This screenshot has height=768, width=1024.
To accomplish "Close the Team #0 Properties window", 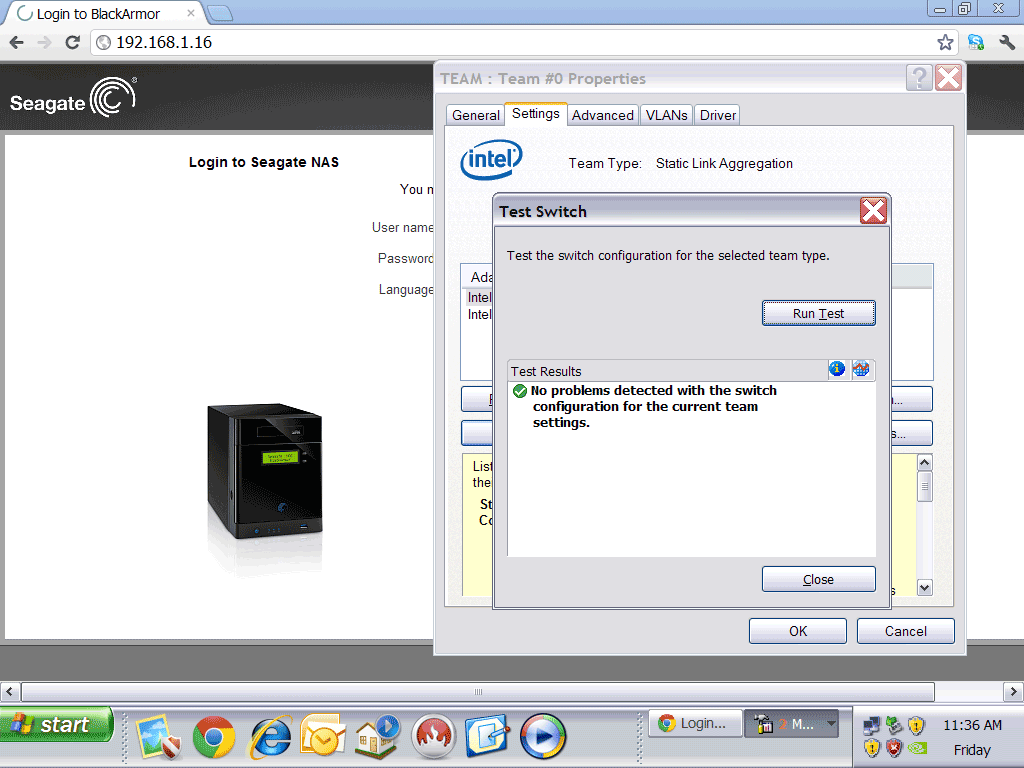I will pyautogui.click(x=948, y=78).
